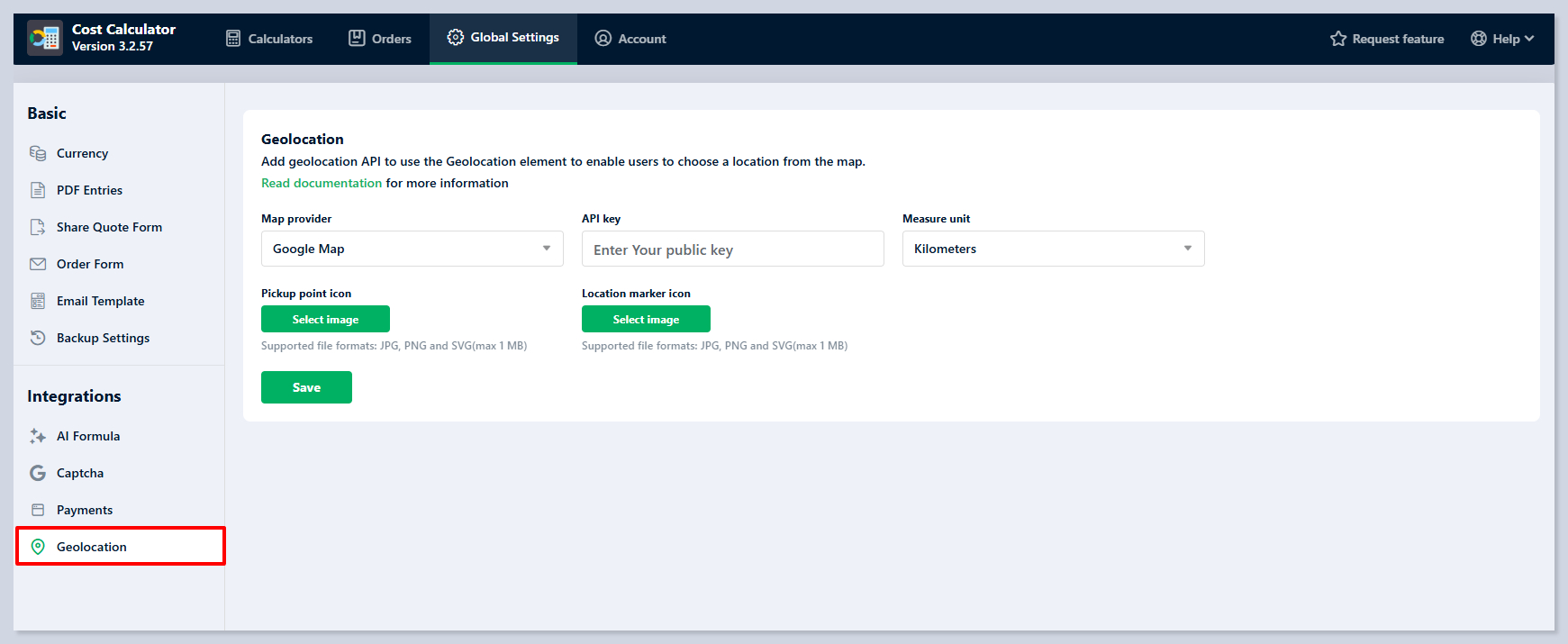
Task: Open the Account tab
Action: click(630, 39)
